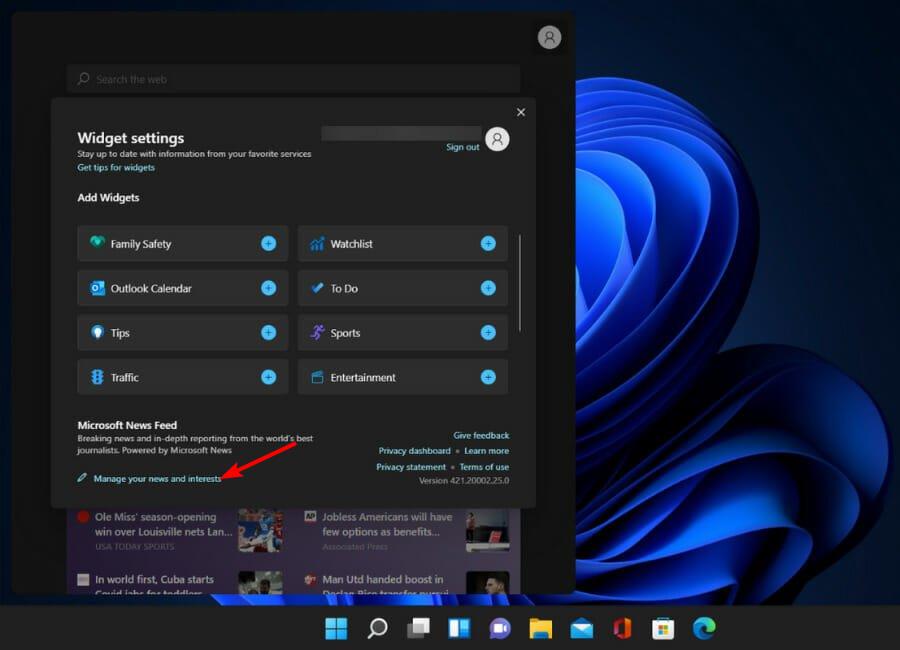The image size is (900, 650).
Task: Open the Privacy dashboard
Action: tap(414, 450)
